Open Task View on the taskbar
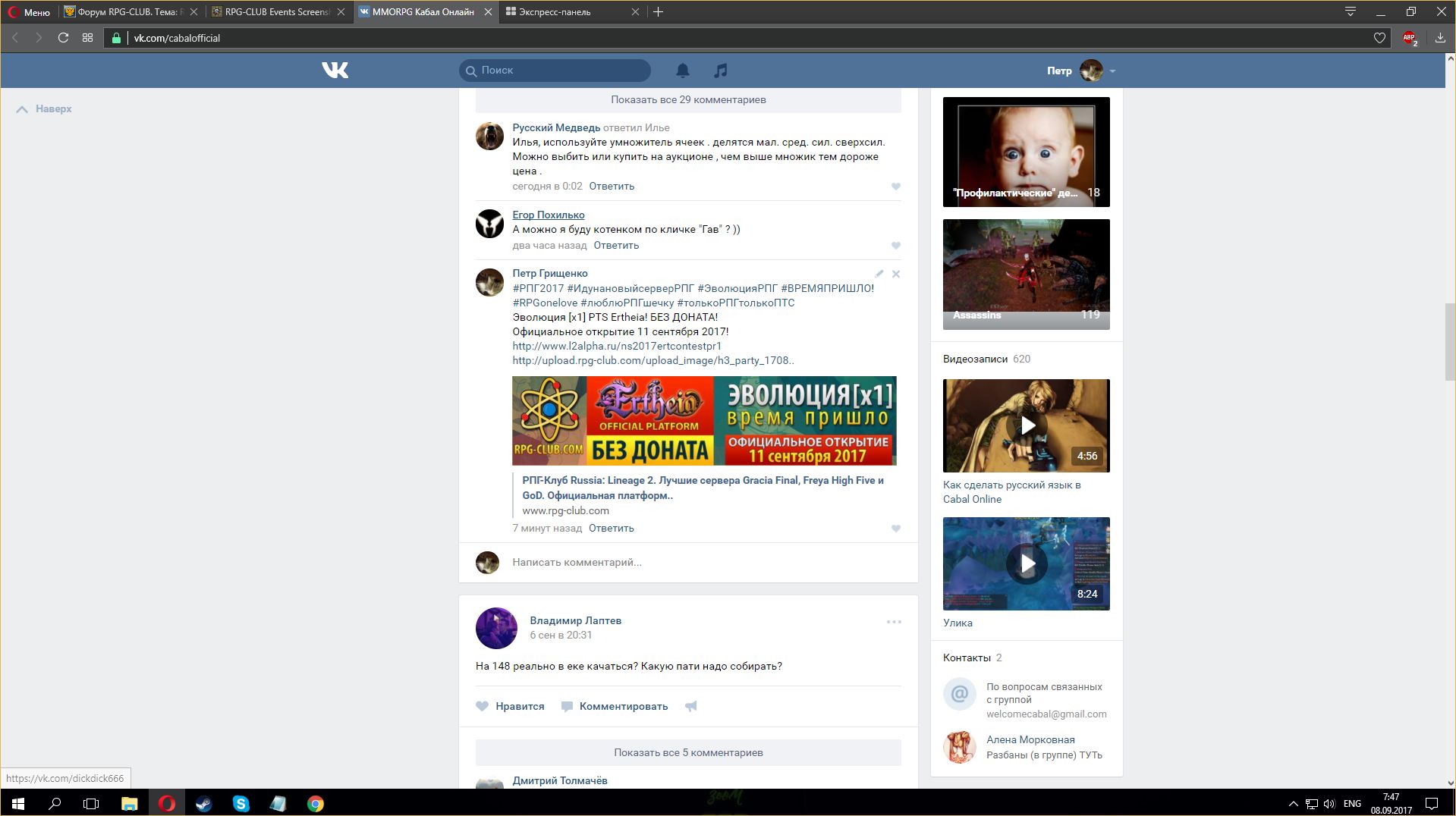 (91, 803)
